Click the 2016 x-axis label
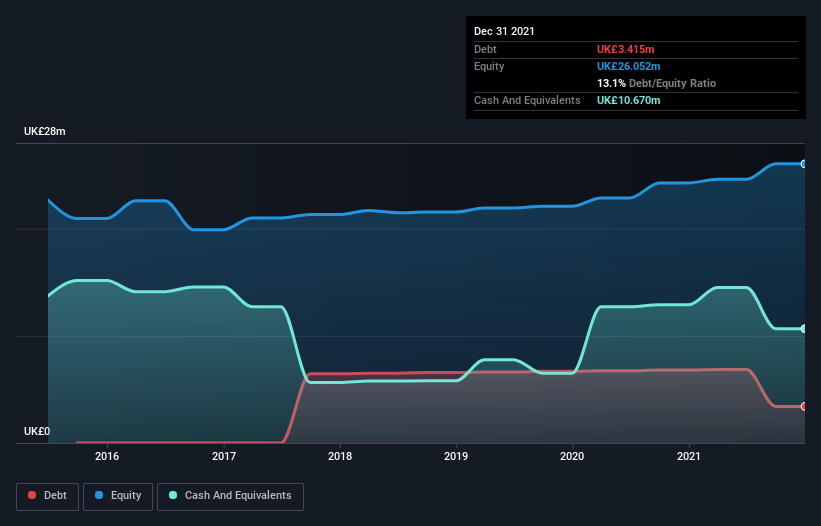Screen dimensions: 821x526 point(107,456)
